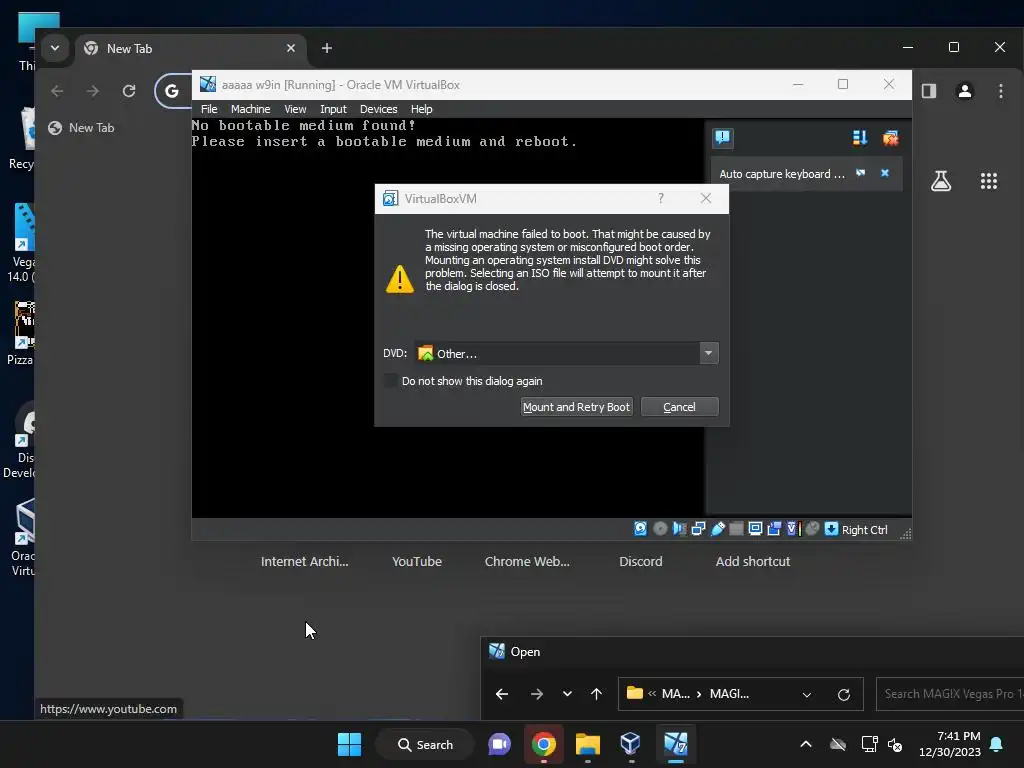
Task: Open VirtualBox Manager from the taskbar
Action: pyautogui.click(x=630, y=744)
